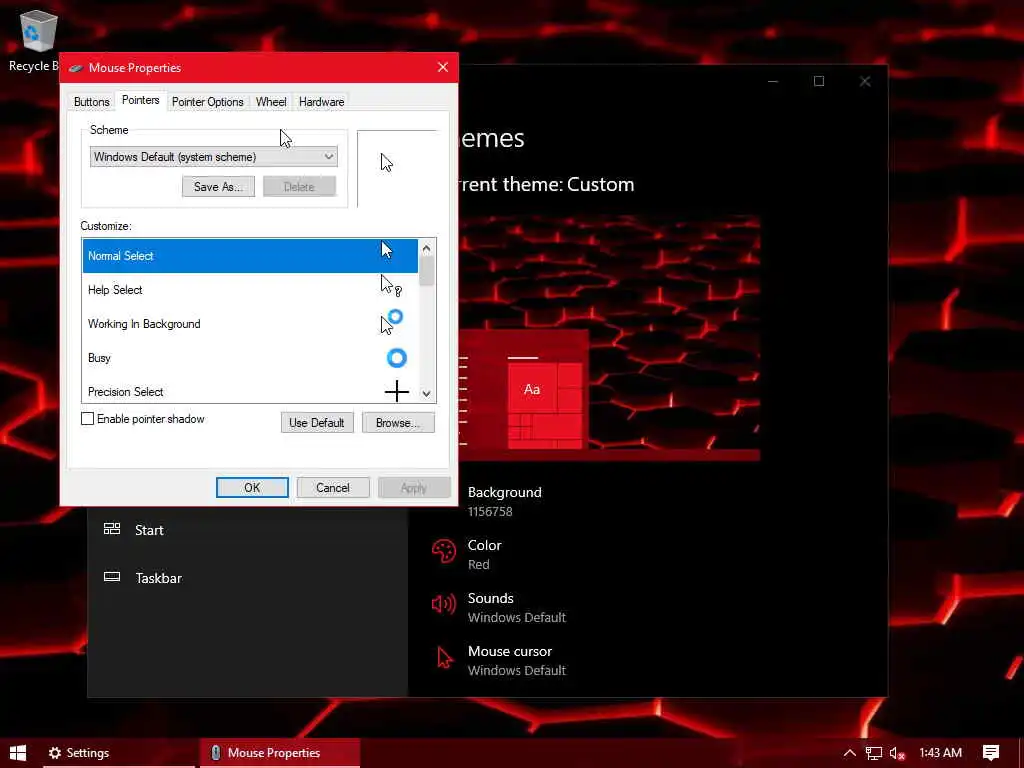
Task: Open Background setting in Settings window
Action: pos(505,501)
